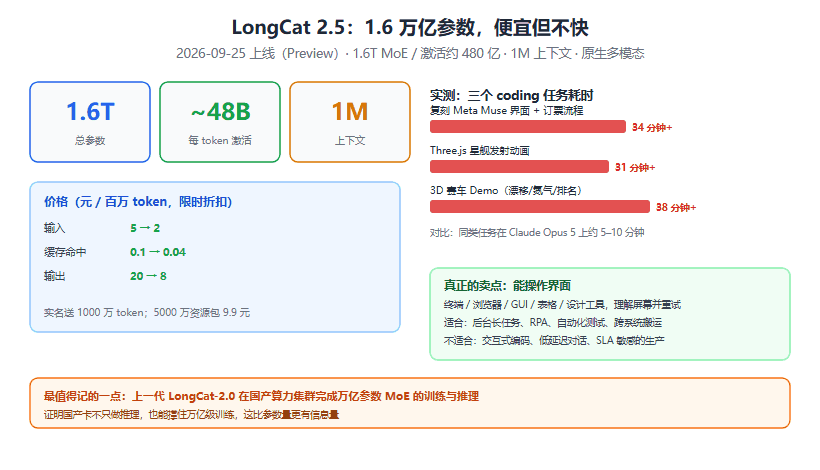Screen dimensions: 820x470
Task: Click the line starting '不适合：交互式编码'
Action: [554, 340]
